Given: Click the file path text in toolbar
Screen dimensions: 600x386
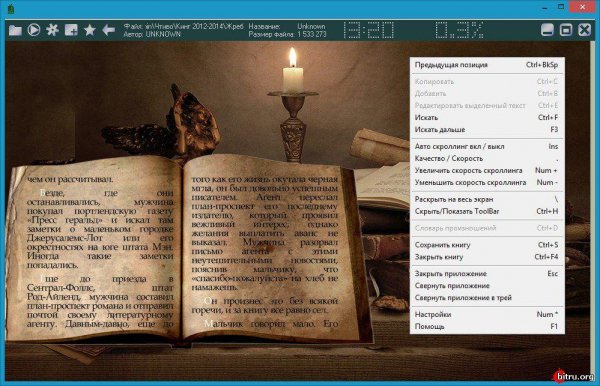Looking at the screenshot, I should [183, 26].
